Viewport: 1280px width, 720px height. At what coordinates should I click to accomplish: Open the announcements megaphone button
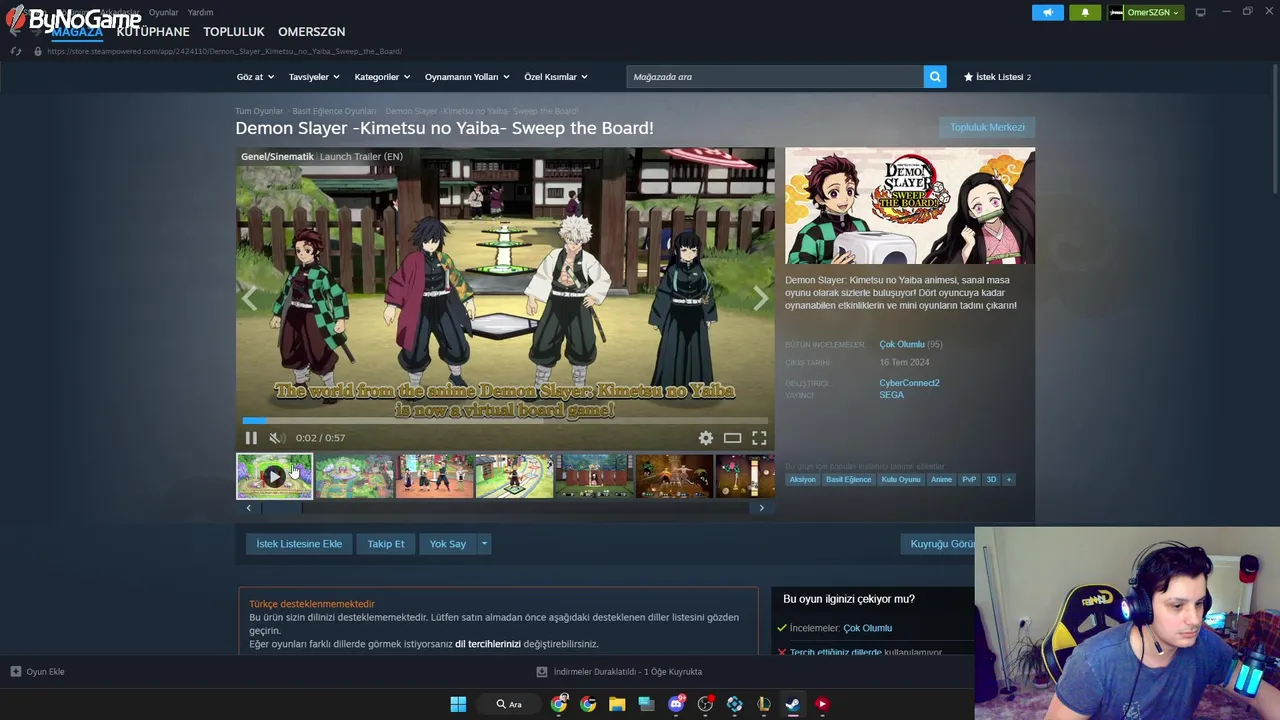coord(1048,12)
